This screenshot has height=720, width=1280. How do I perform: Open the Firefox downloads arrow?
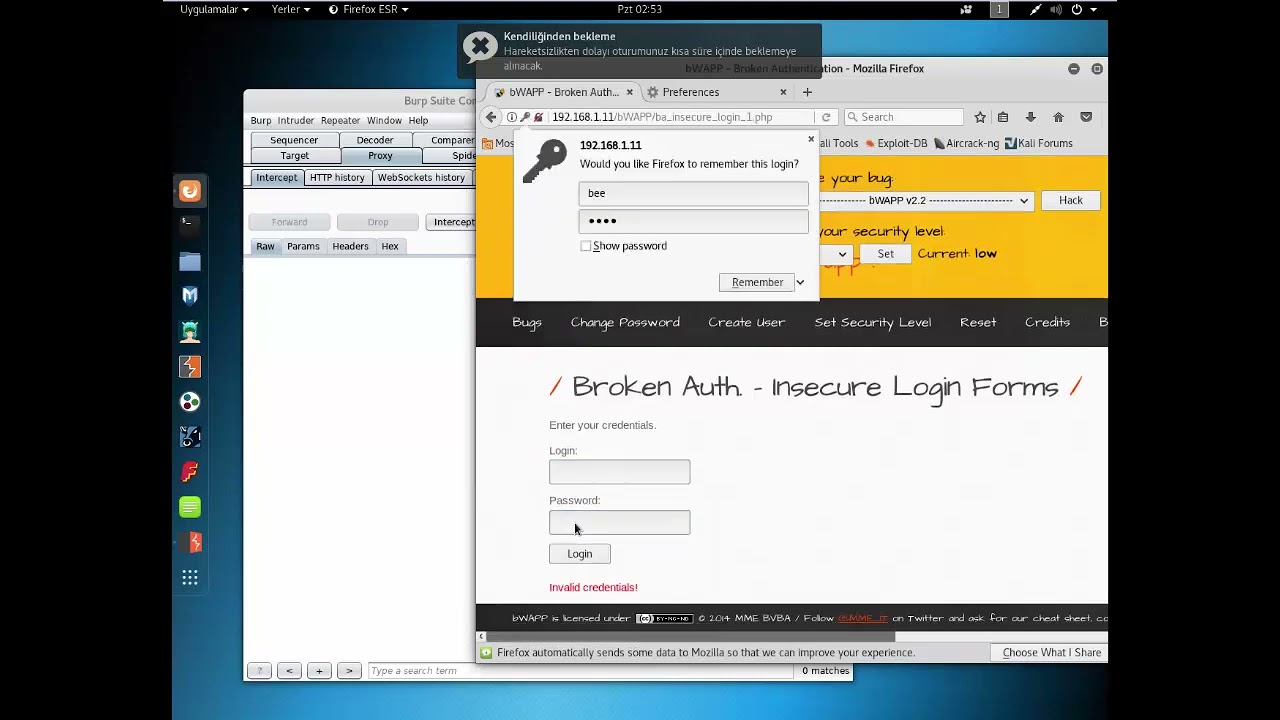coord(1030,117)
